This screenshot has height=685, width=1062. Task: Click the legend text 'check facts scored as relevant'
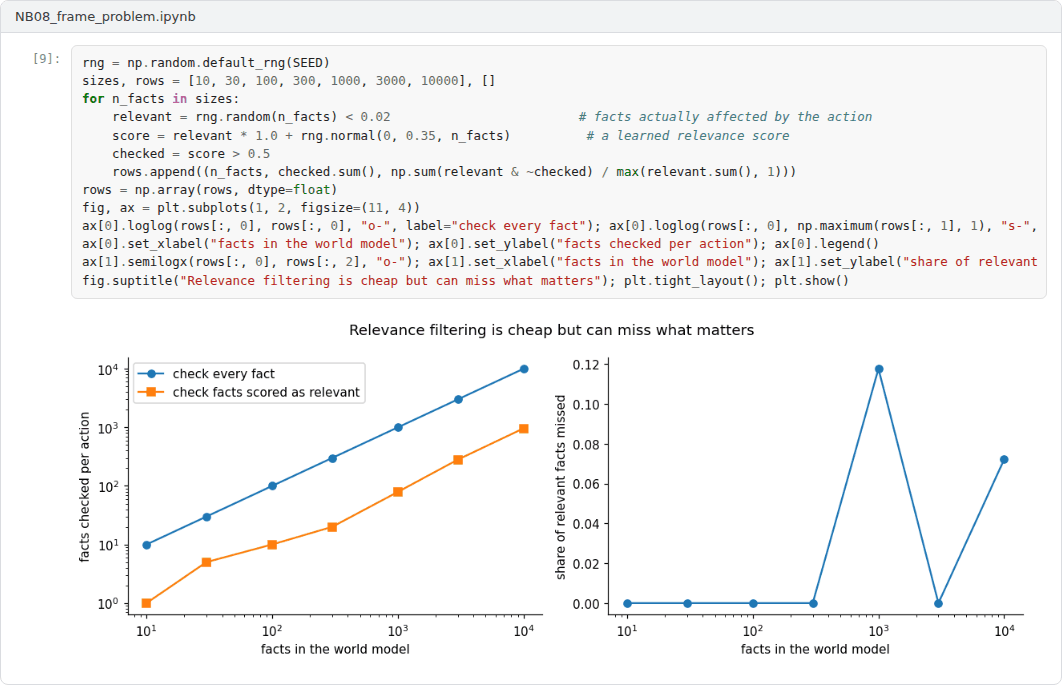pyautogui.click(x=266, y=392)
